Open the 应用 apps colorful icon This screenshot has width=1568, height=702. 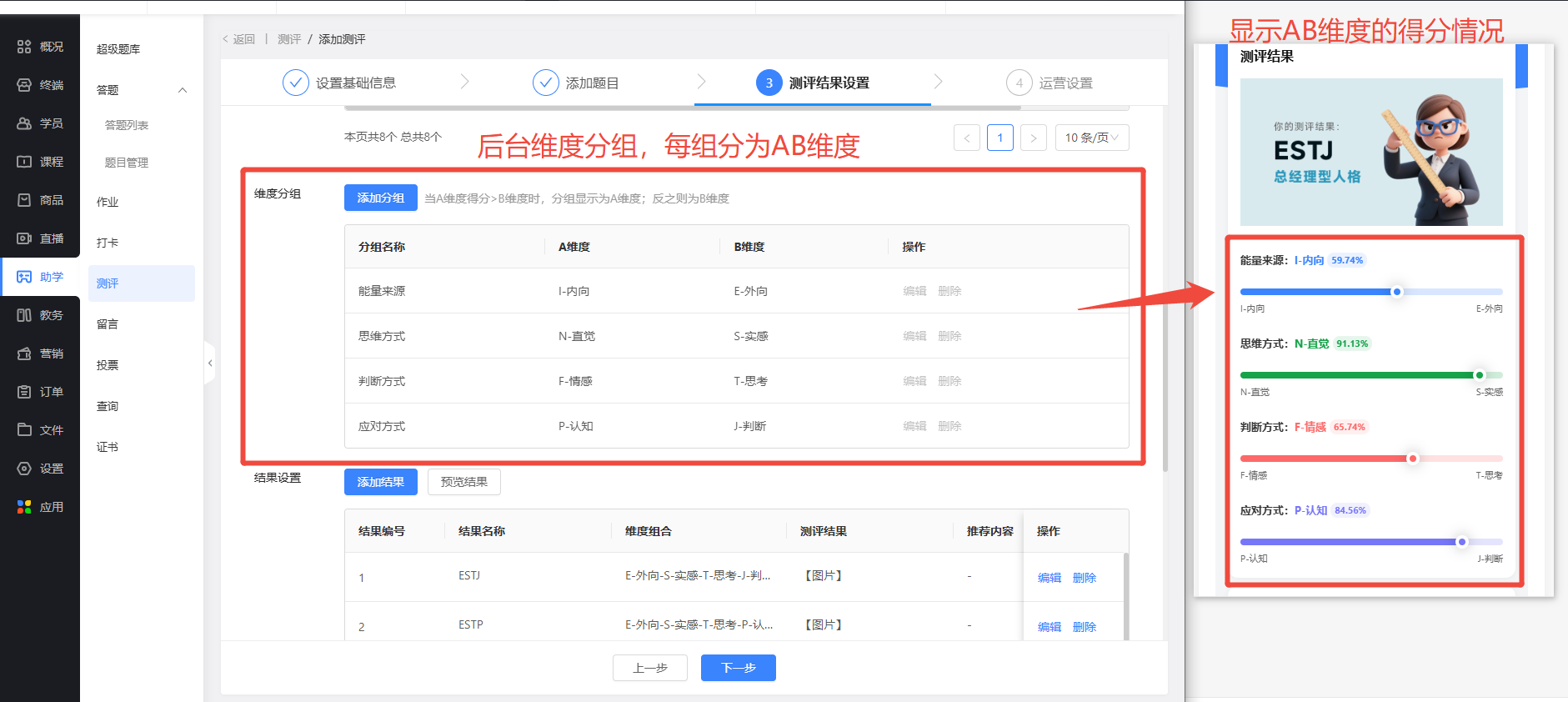[x=24, y=507]
